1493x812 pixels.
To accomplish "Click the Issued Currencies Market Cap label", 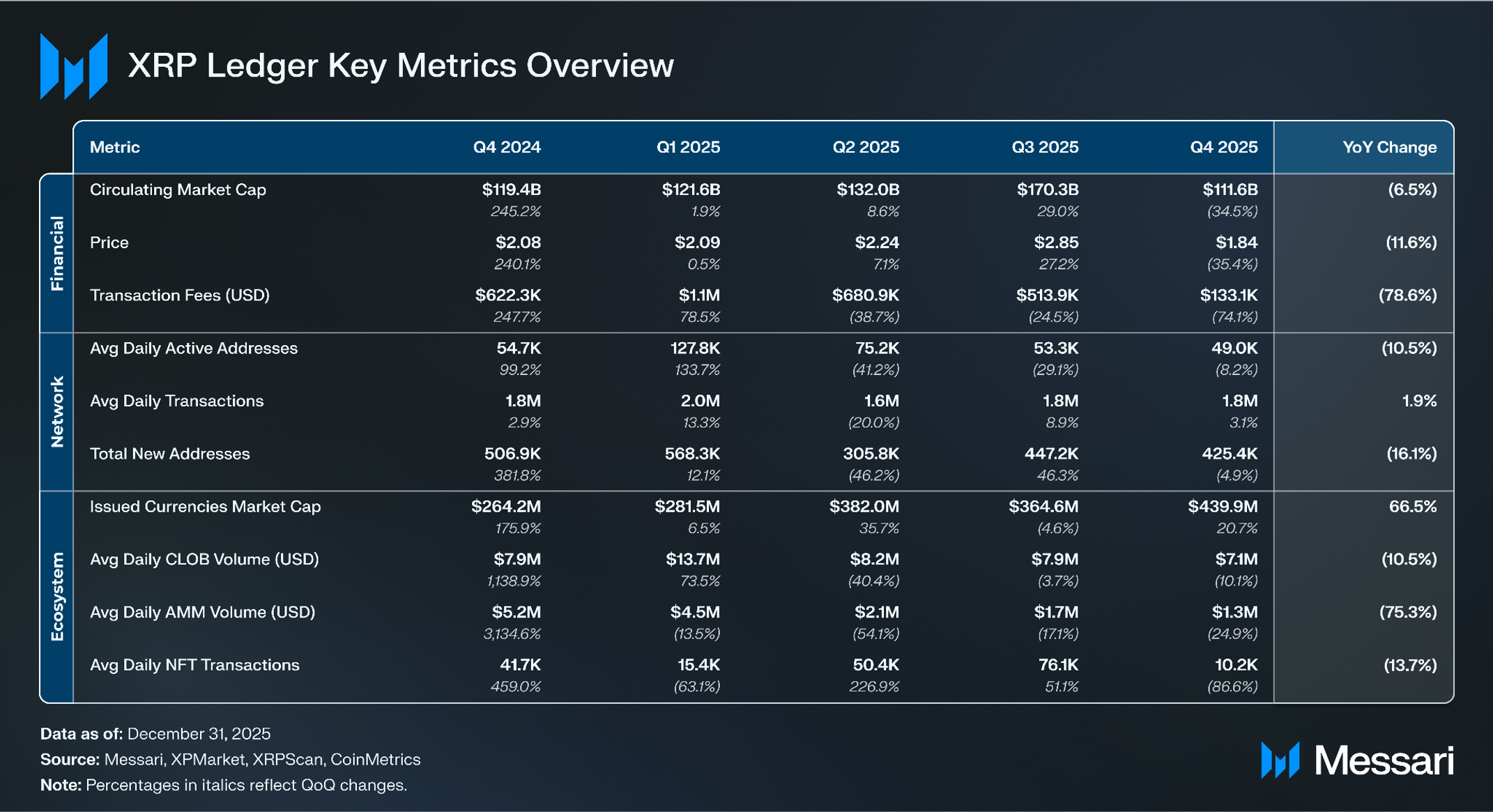I will click(205, 507).
